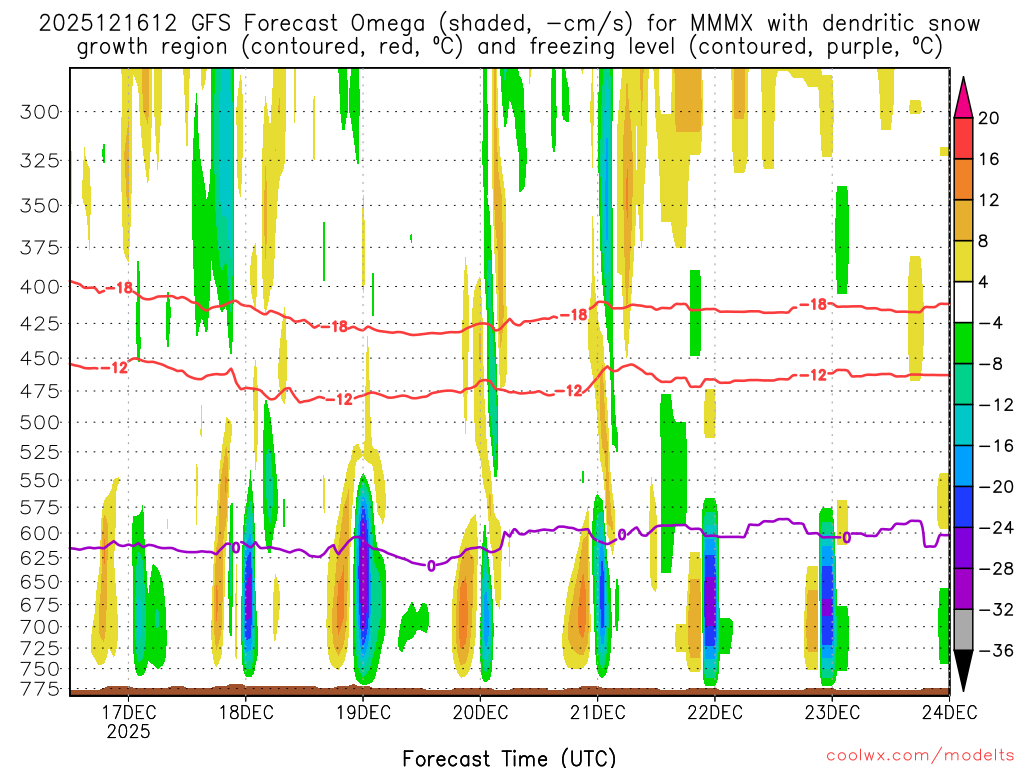Select the 21DEC tick label on the time axis
1024x768 pixels.
[x=597, y=712]
